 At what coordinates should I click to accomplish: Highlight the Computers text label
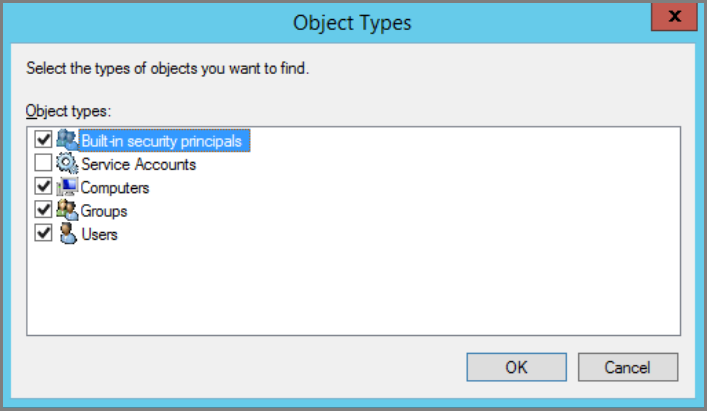[x=115, y=188]
